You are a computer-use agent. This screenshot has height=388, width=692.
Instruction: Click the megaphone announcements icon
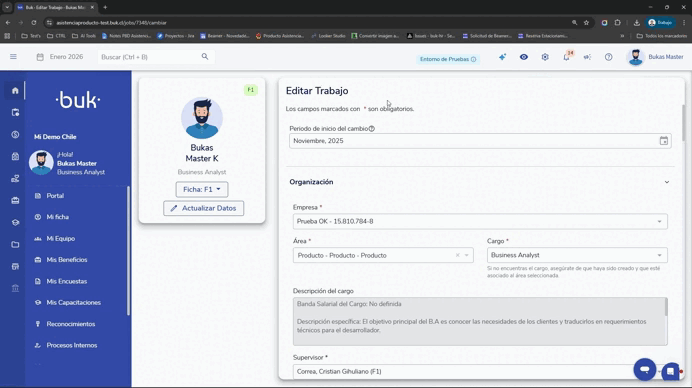[587, 57]
